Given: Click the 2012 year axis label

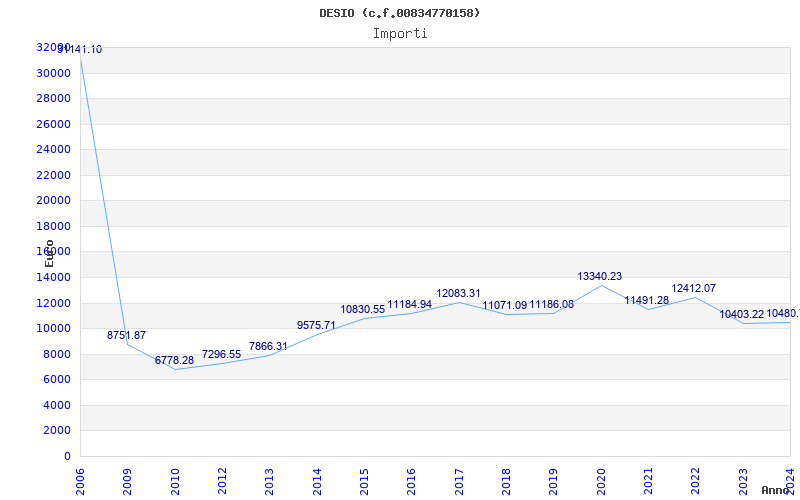Looking at the screenshot, I should 222,481.
